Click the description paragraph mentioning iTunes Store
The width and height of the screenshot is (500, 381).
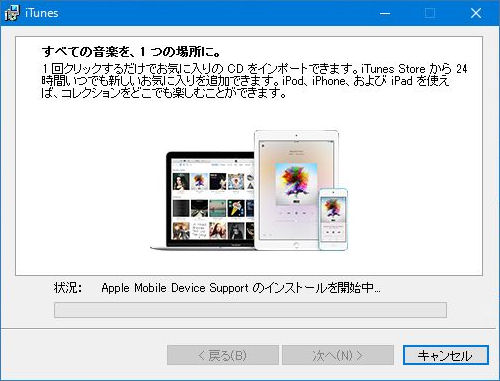click(254, 81)
